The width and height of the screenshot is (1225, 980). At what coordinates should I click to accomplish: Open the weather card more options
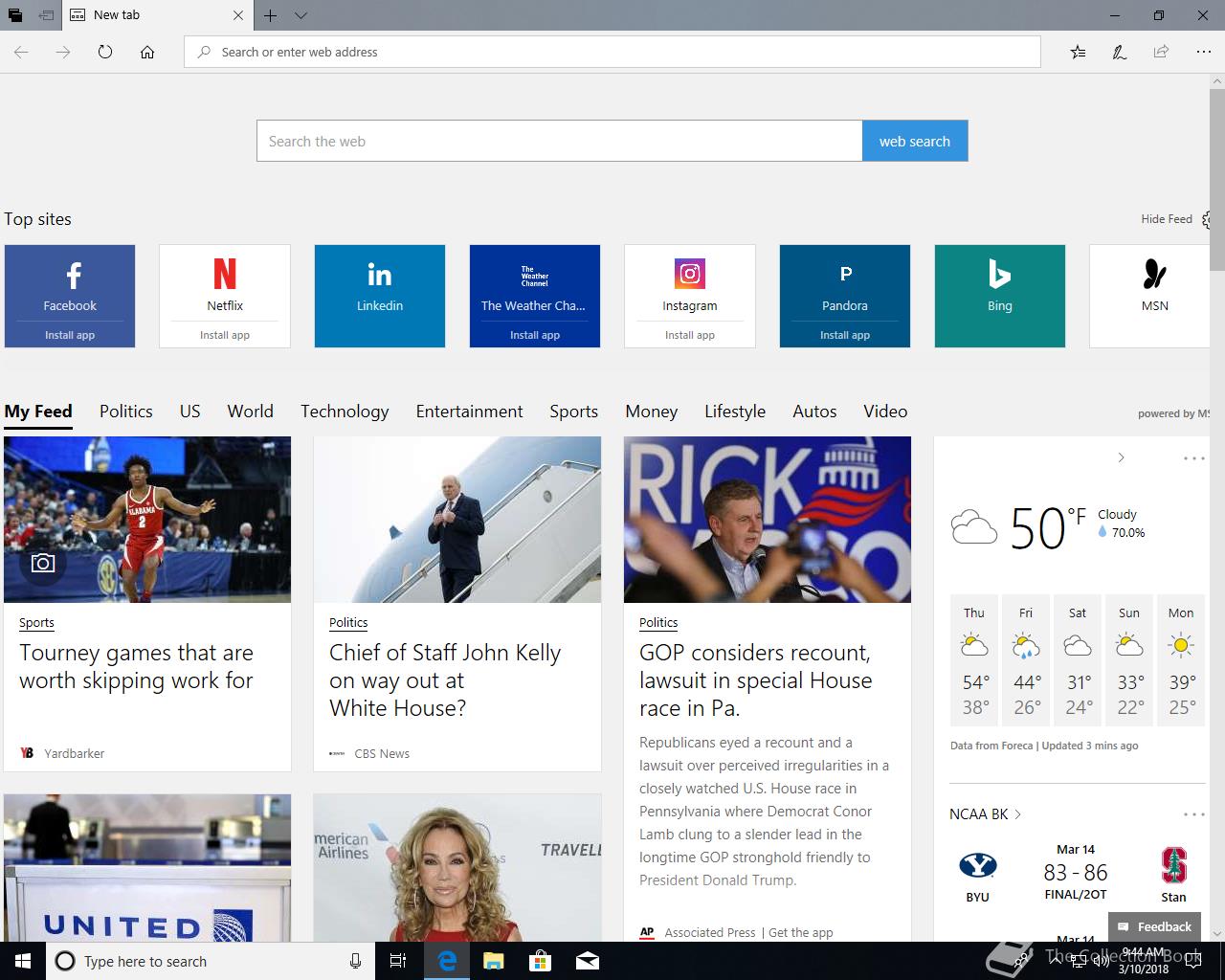point(1194,458)
